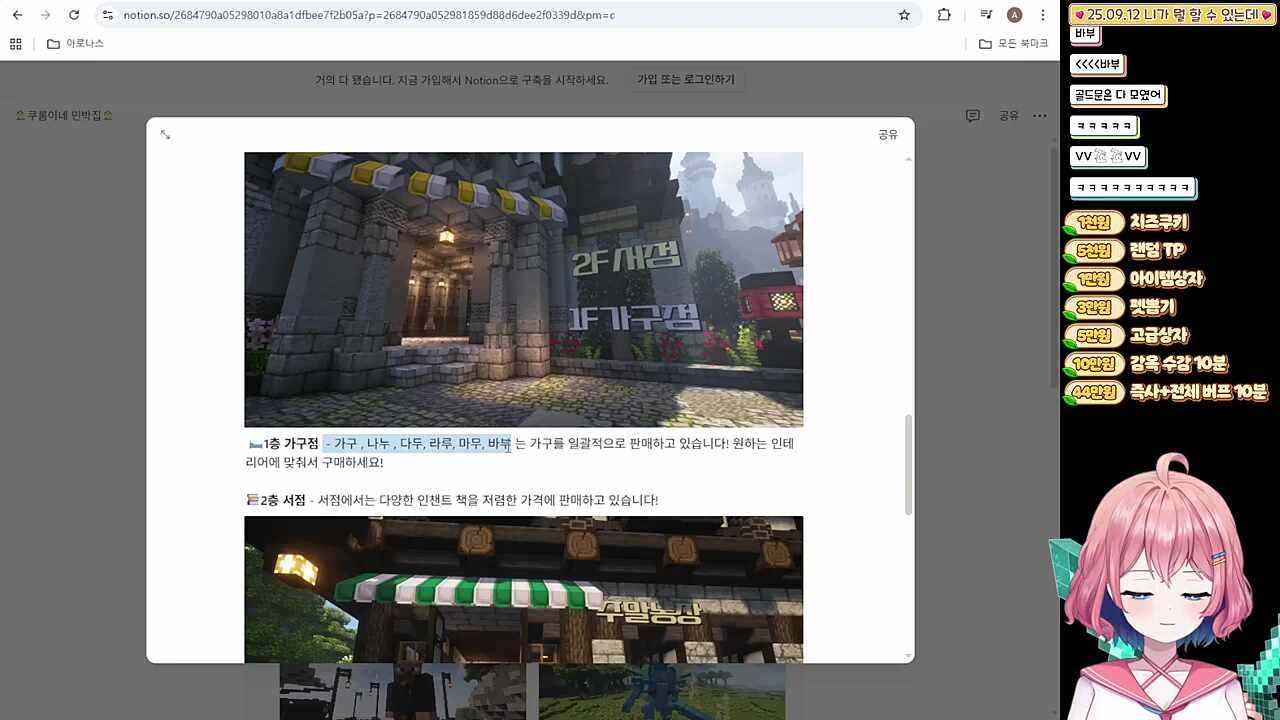Click 가입 또는 로그인하기 button

[x=686, y=80]
